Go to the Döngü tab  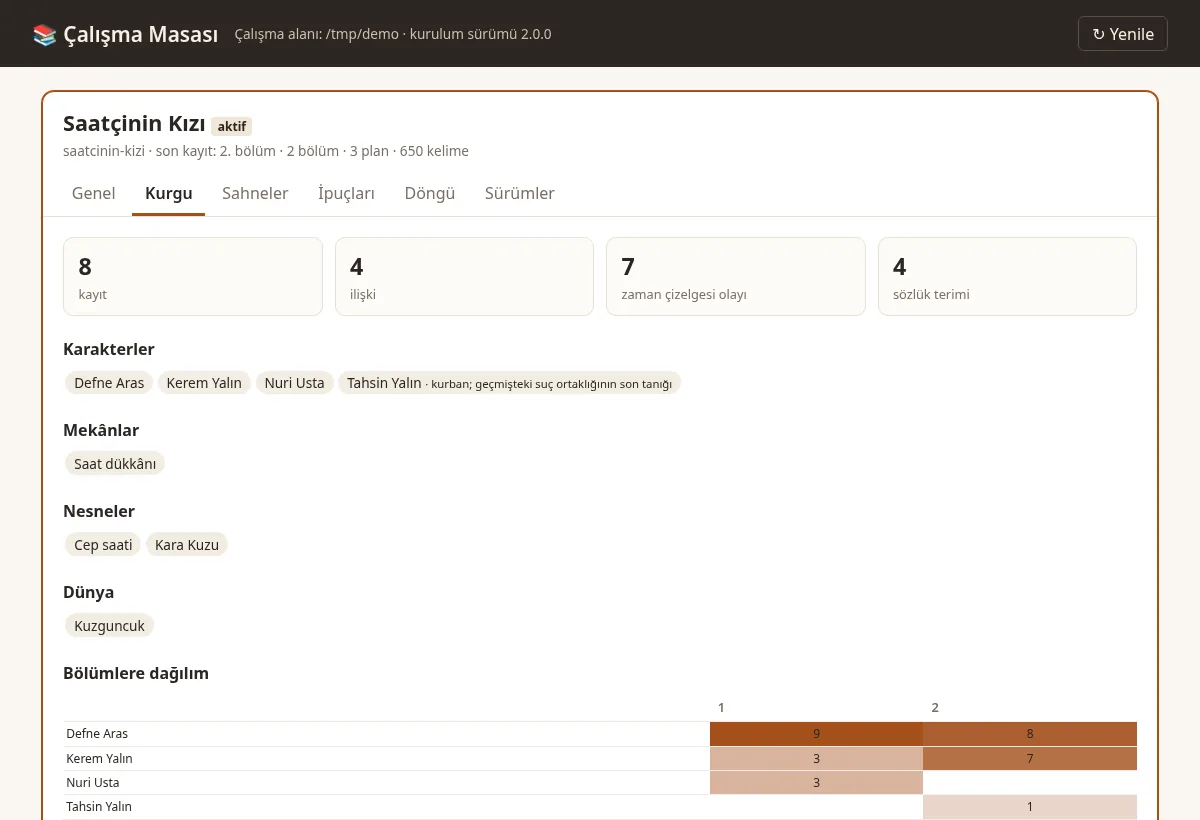click(430, 193)
